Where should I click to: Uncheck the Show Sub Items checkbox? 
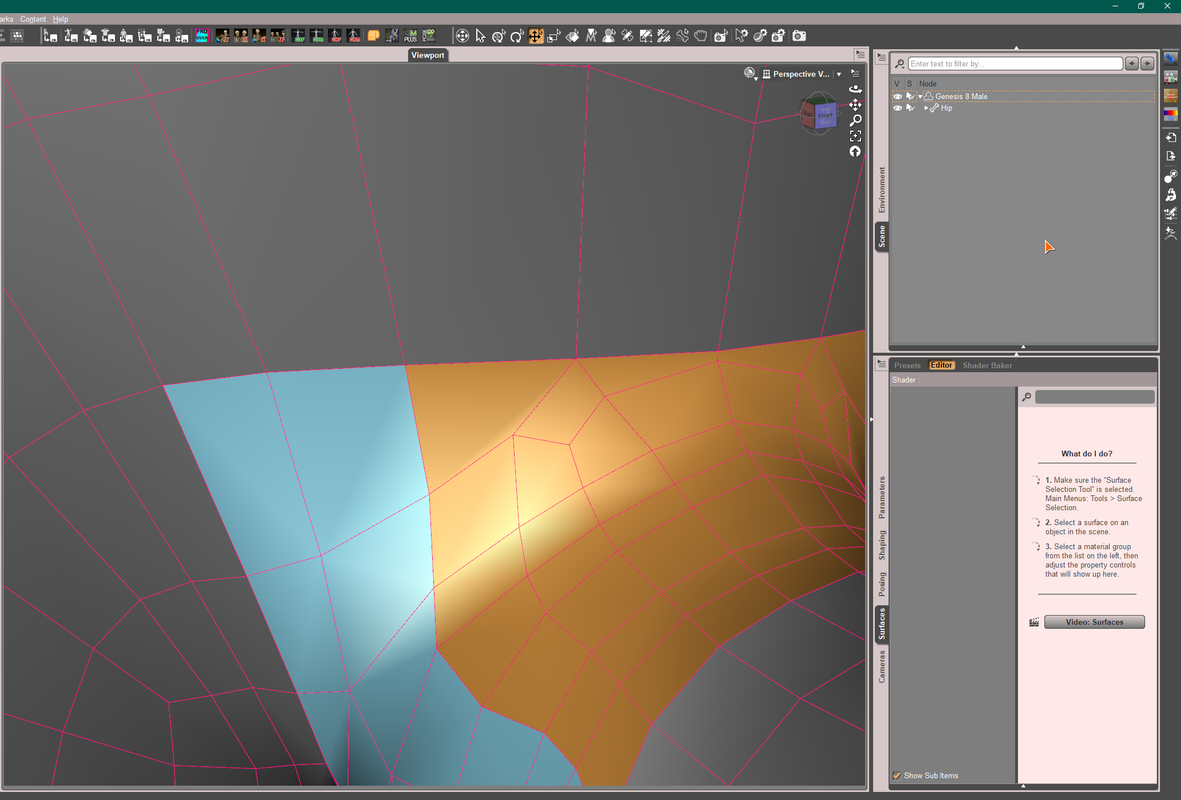click(897, 775)
